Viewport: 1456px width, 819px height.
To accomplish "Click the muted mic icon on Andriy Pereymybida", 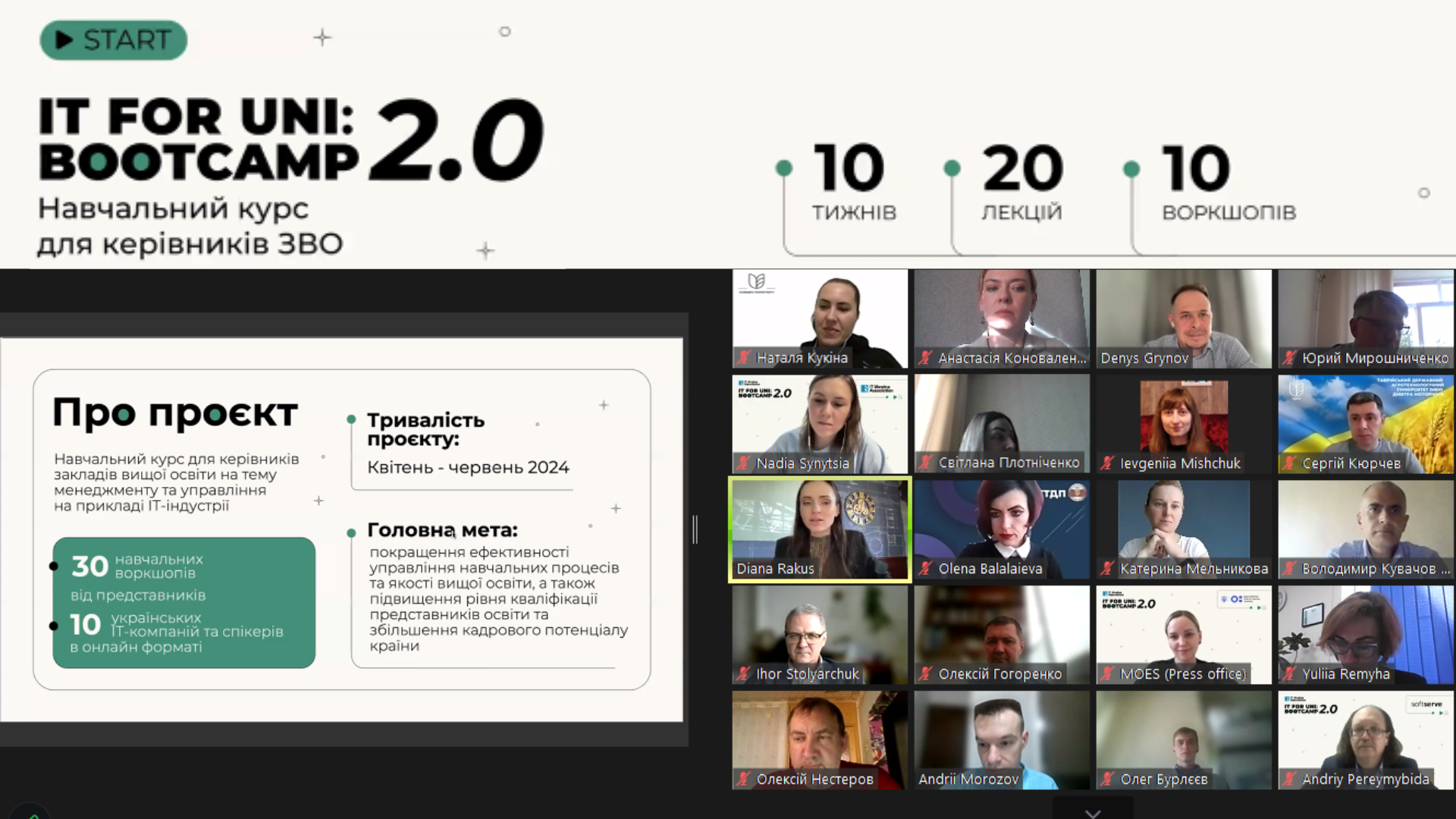I will point(1289,779).
